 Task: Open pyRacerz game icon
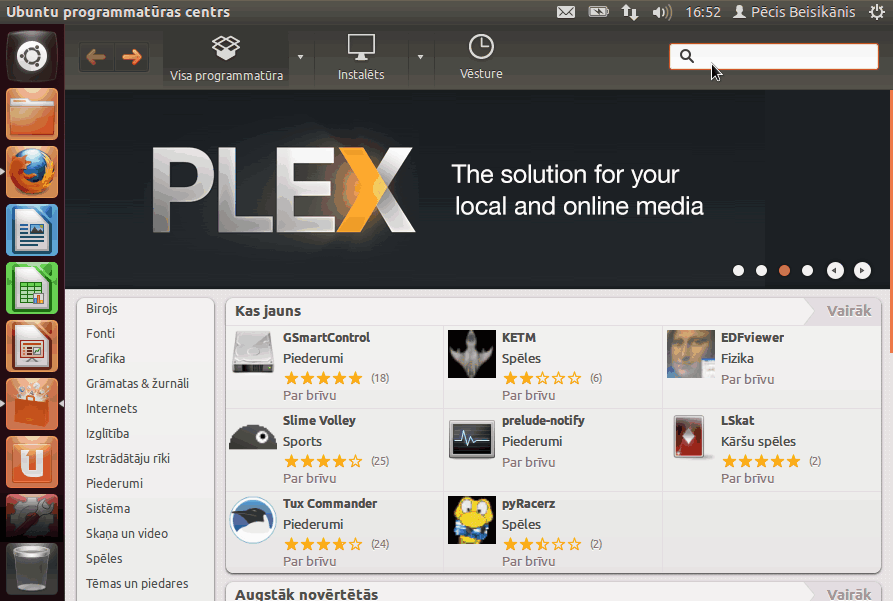point(472,520)
